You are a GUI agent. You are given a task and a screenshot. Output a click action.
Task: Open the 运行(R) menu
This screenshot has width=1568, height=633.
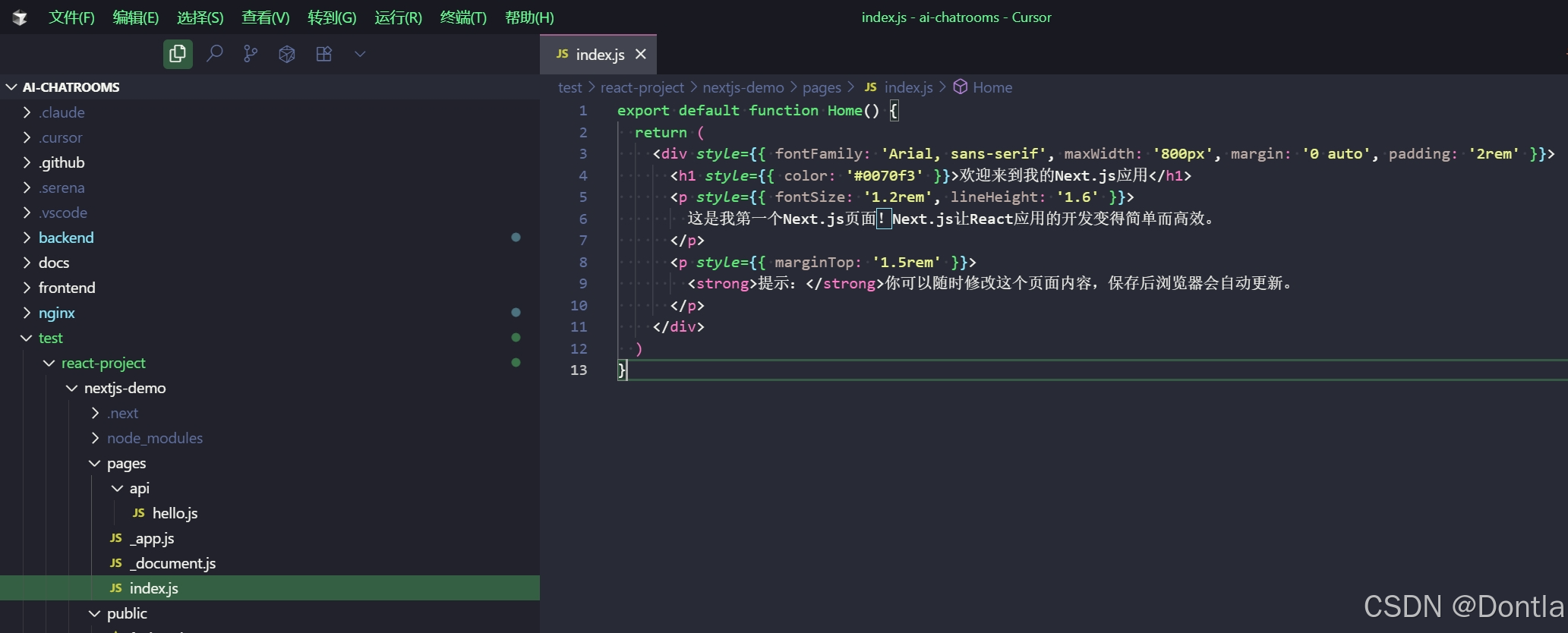398,17
